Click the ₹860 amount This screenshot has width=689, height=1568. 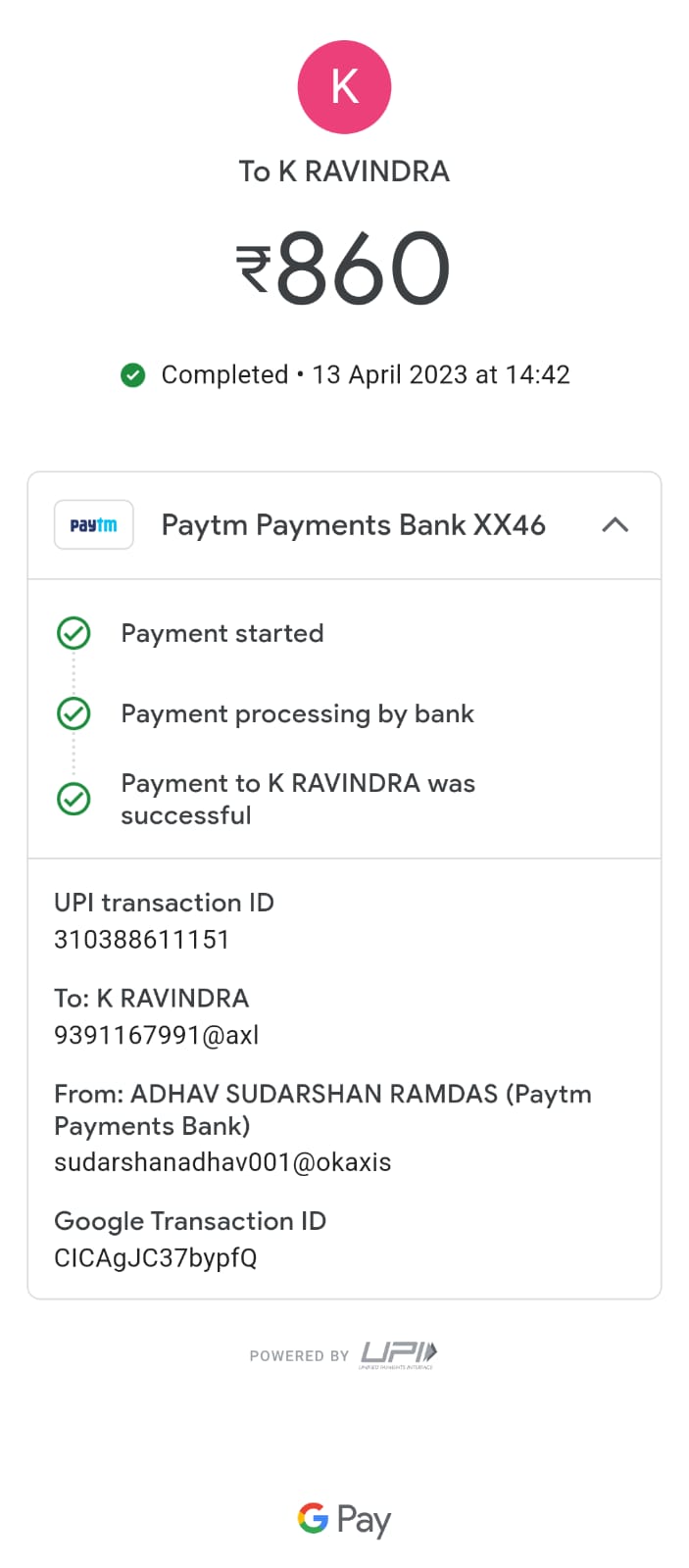click(344, 268)
